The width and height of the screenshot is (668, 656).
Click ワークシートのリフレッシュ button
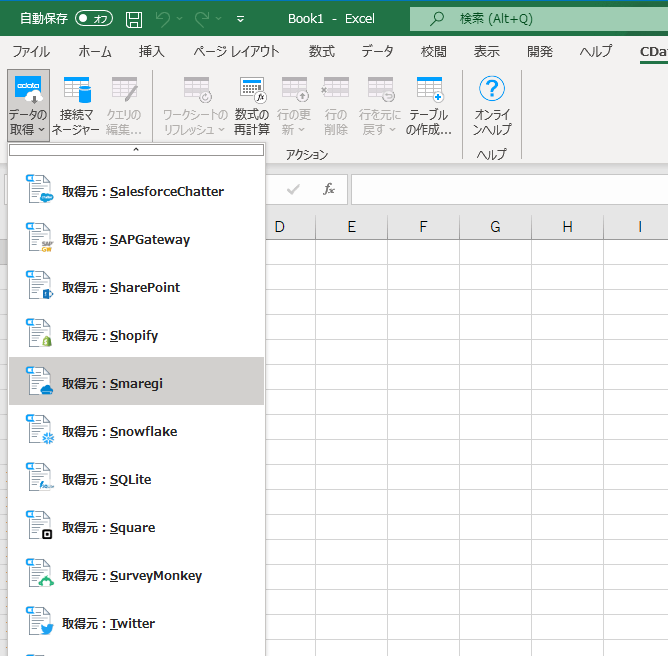[195, 105]
